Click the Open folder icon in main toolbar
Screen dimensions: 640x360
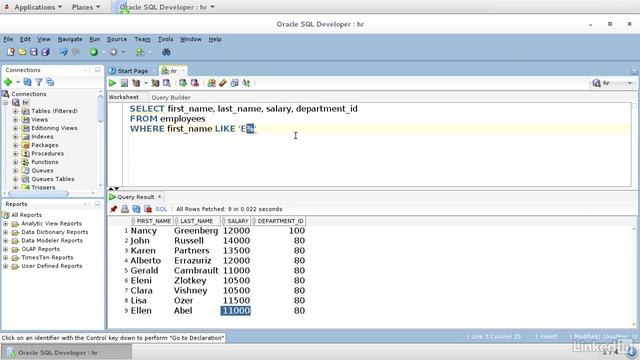(x=22, y=52)
